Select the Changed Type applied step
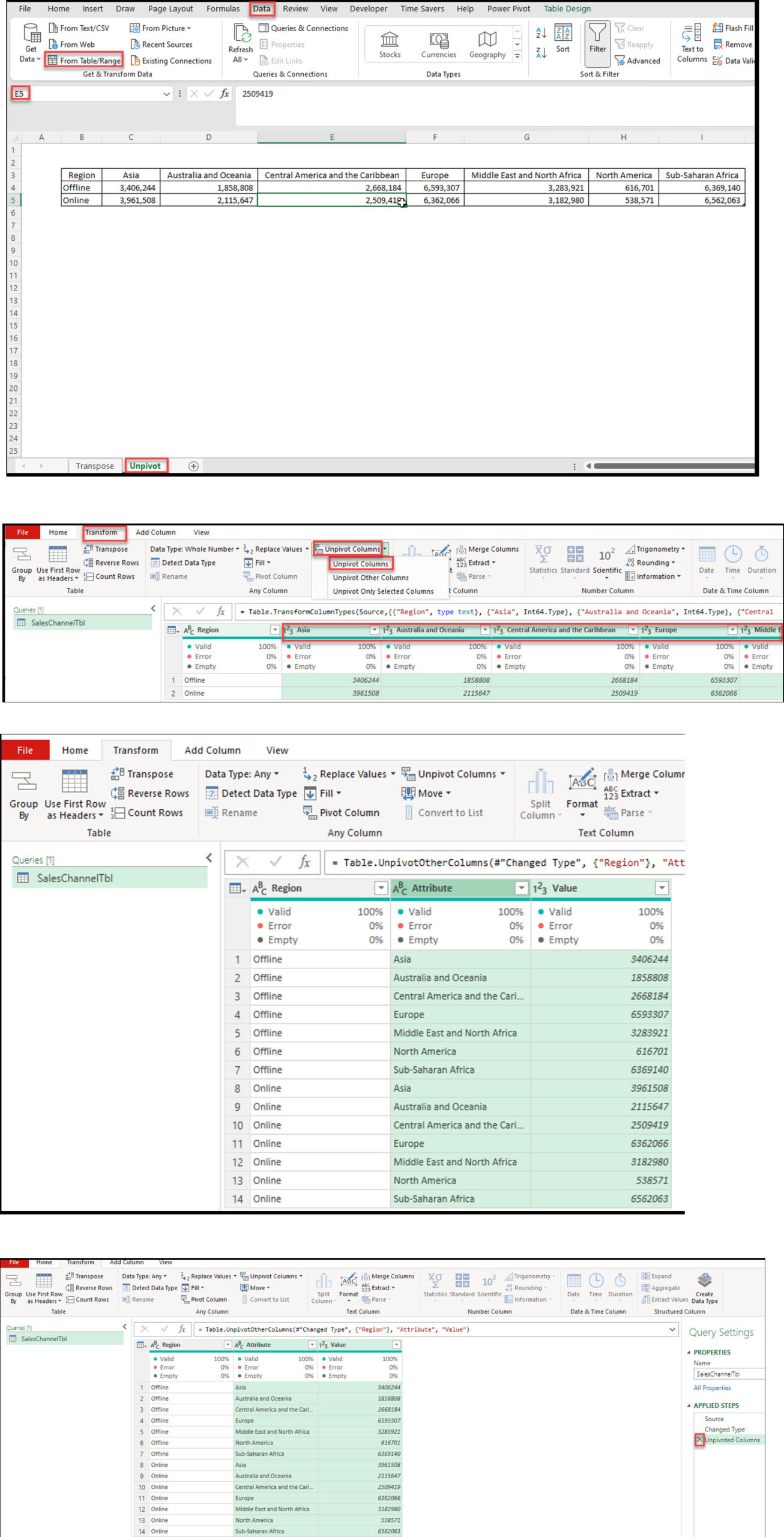 pyautogui.click(x=724, y=1430)
